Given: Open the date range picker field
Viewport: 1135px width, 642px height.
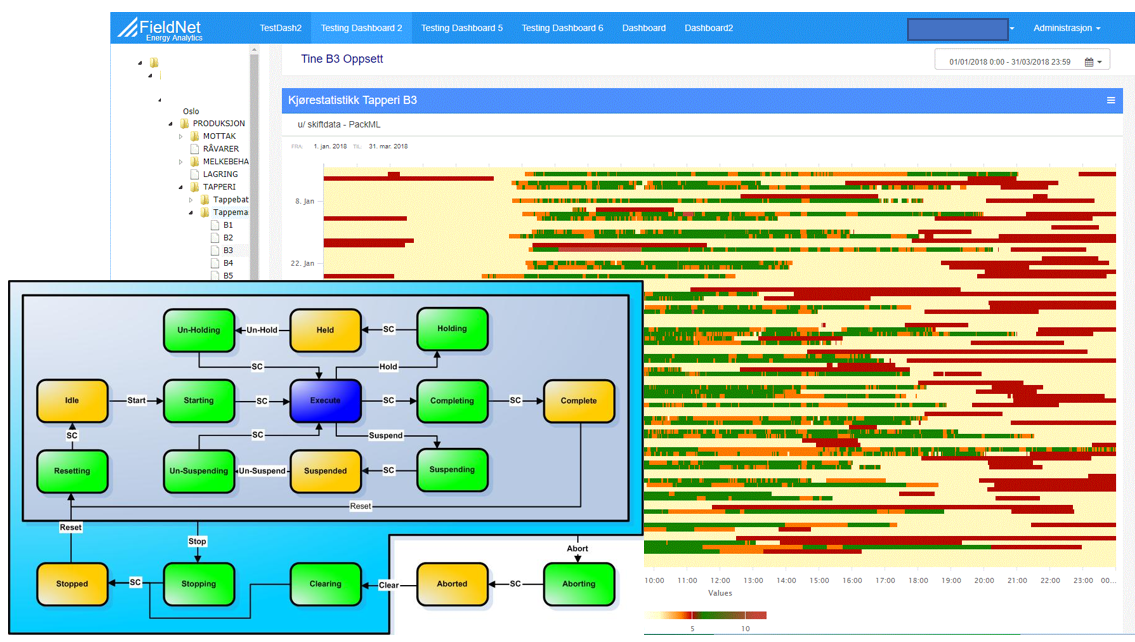Looking at the screenshot, I should click(x=1021, y=62).
